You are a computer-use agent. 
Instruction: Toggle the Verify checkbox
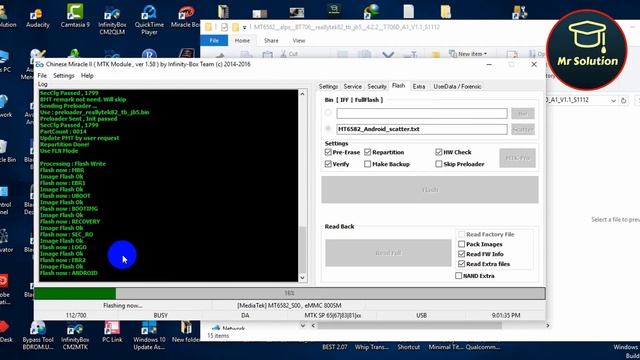328,164
